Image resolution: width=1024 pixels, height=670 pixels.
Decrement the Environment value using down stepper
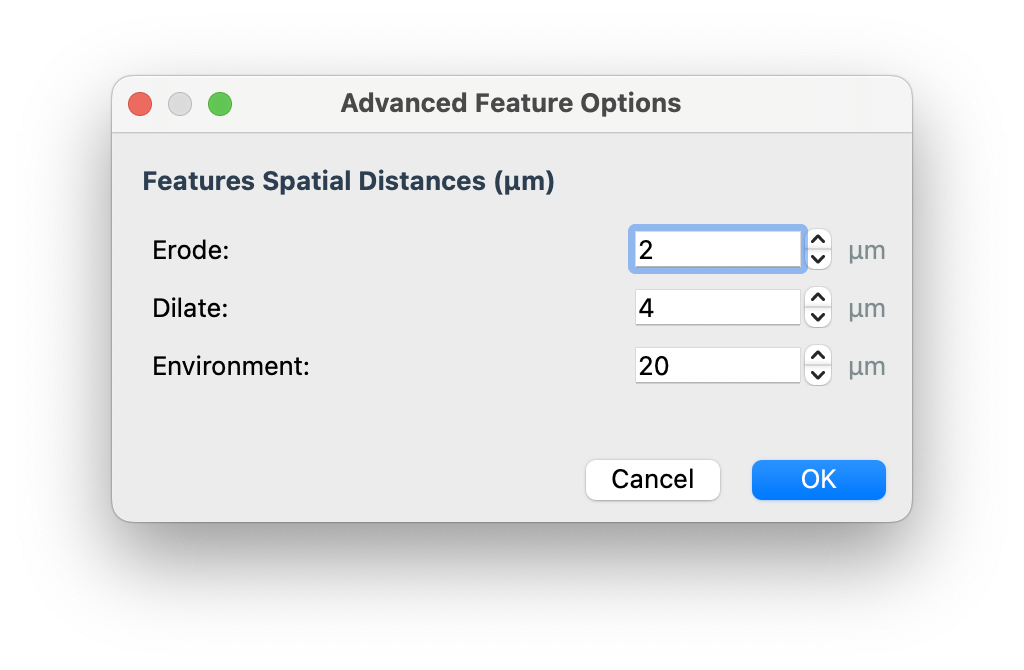(817, 373)
